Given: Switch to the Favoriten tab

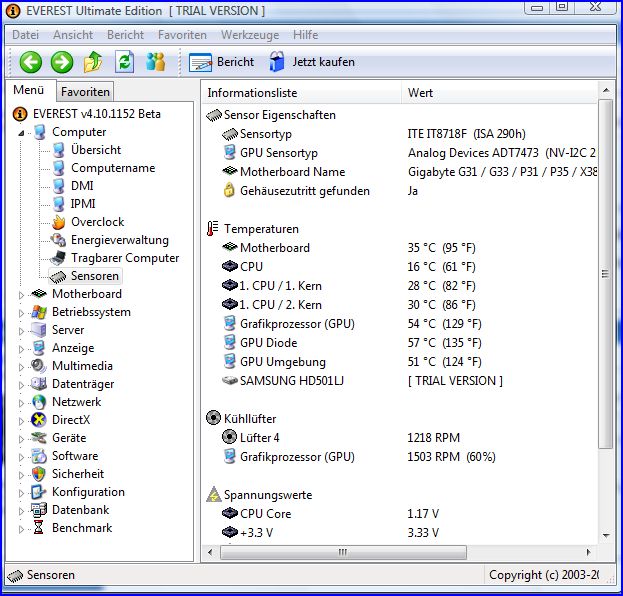Looking at the screenshot, I should 85,92.
